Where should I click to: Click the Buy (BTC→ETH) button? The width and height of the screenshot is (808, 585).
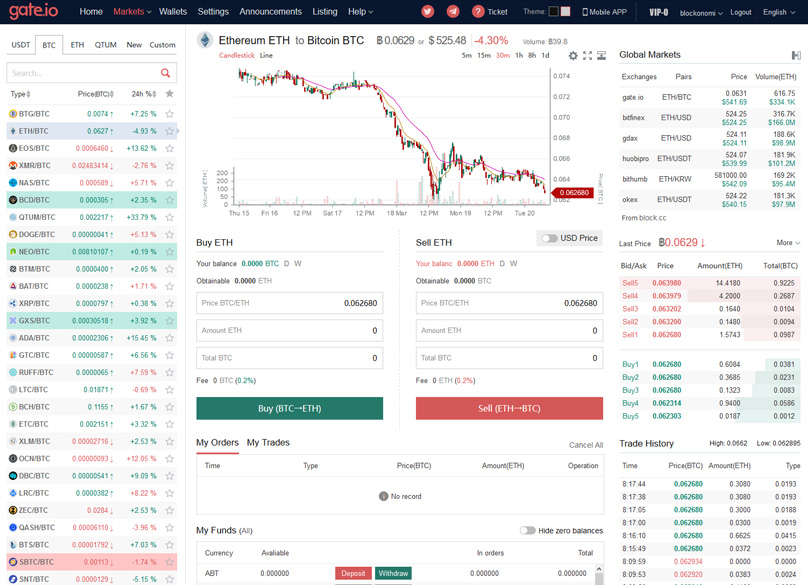[290, 408]
